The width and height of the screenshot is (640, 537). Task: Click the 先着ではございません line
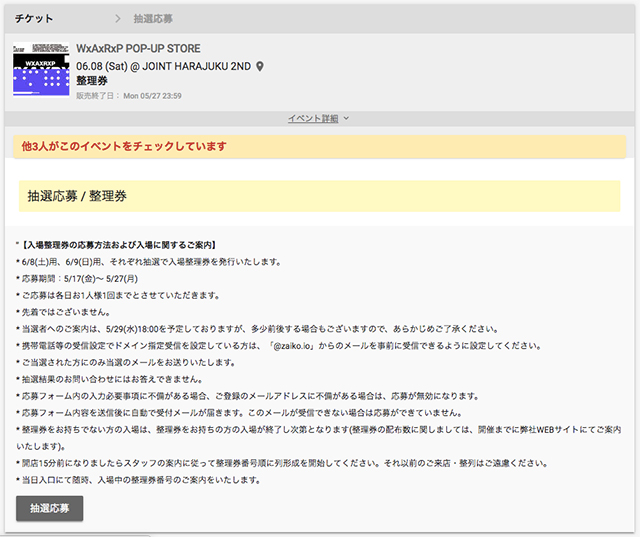pos(66,311)
